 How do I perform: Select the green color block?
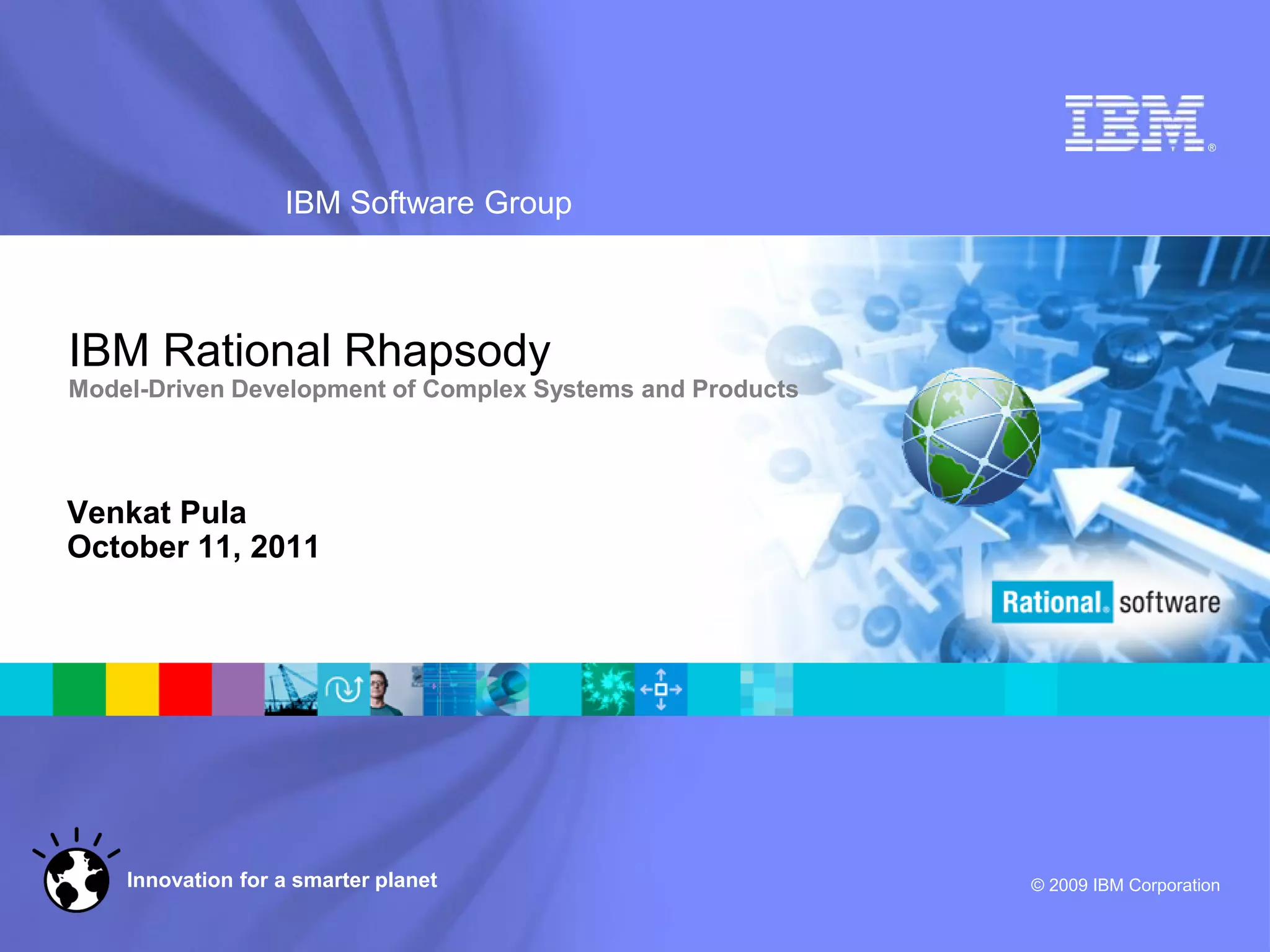[x=79, y=689]
